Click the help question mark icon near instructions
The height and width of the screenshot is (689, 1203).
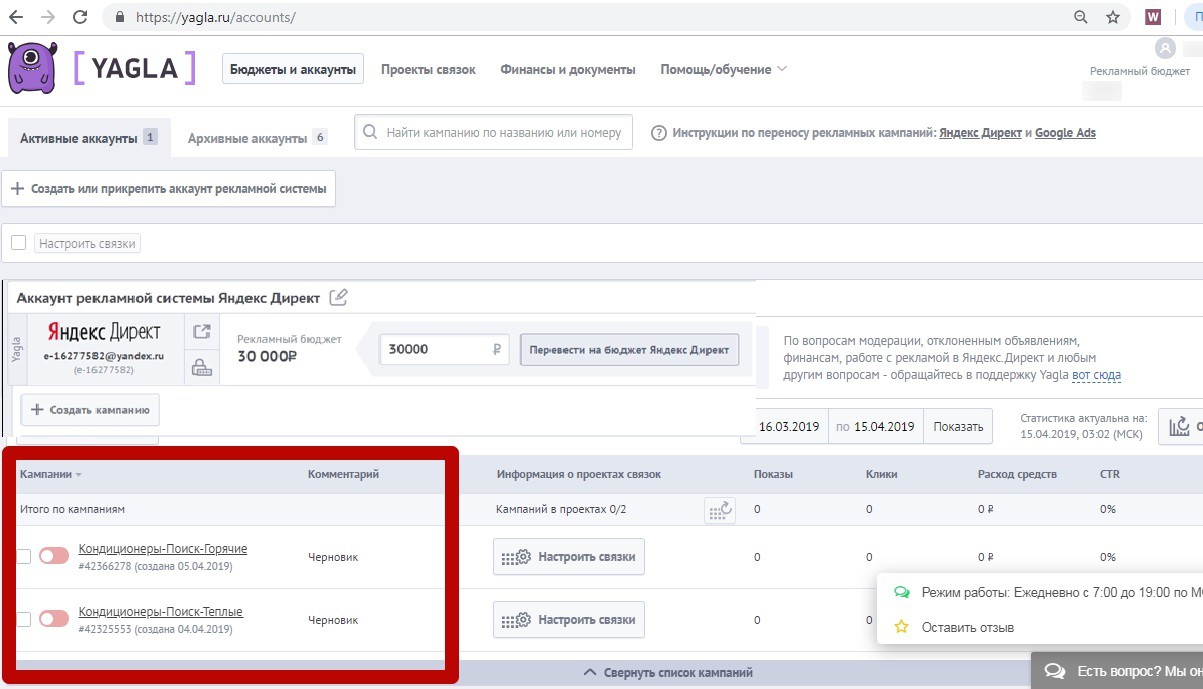coord(658,133)
